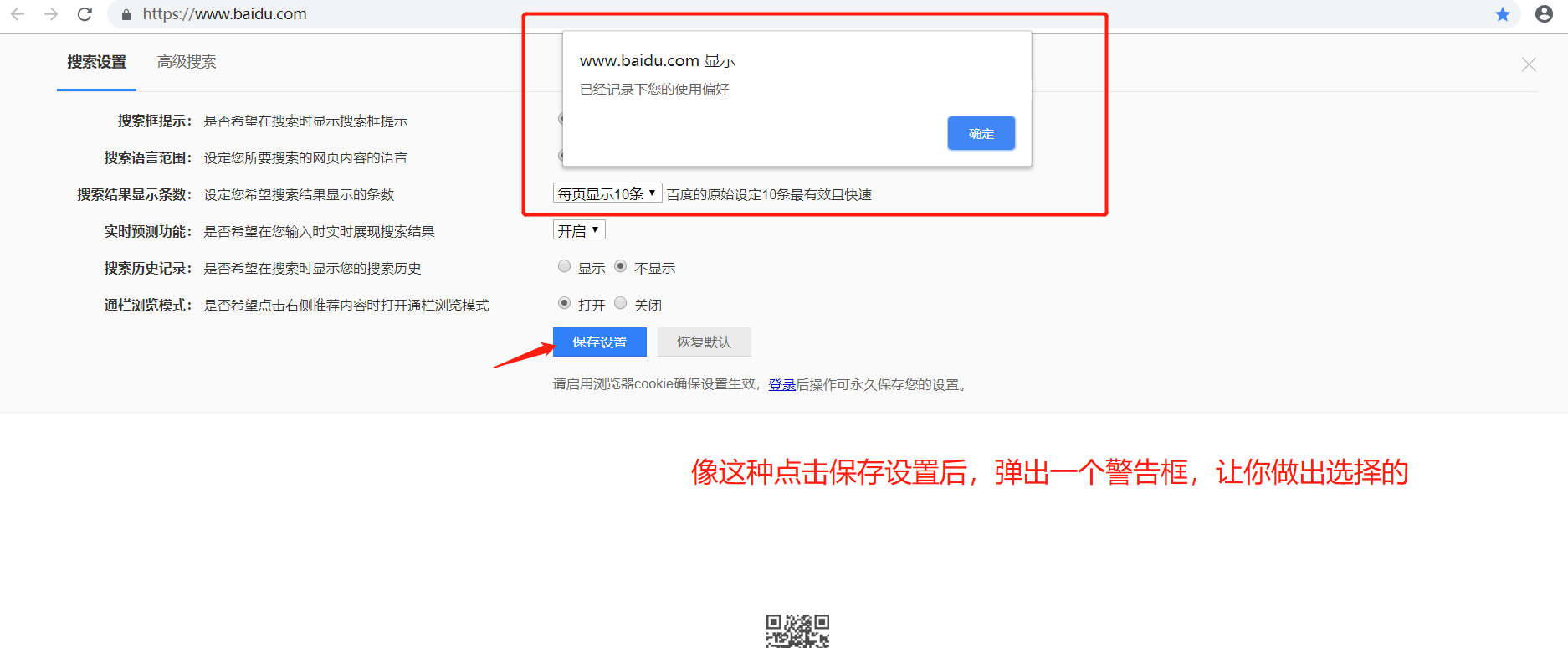Open the 每页显示10条 dropdown
Screen dimensions: 1568x648
[607, 193]
